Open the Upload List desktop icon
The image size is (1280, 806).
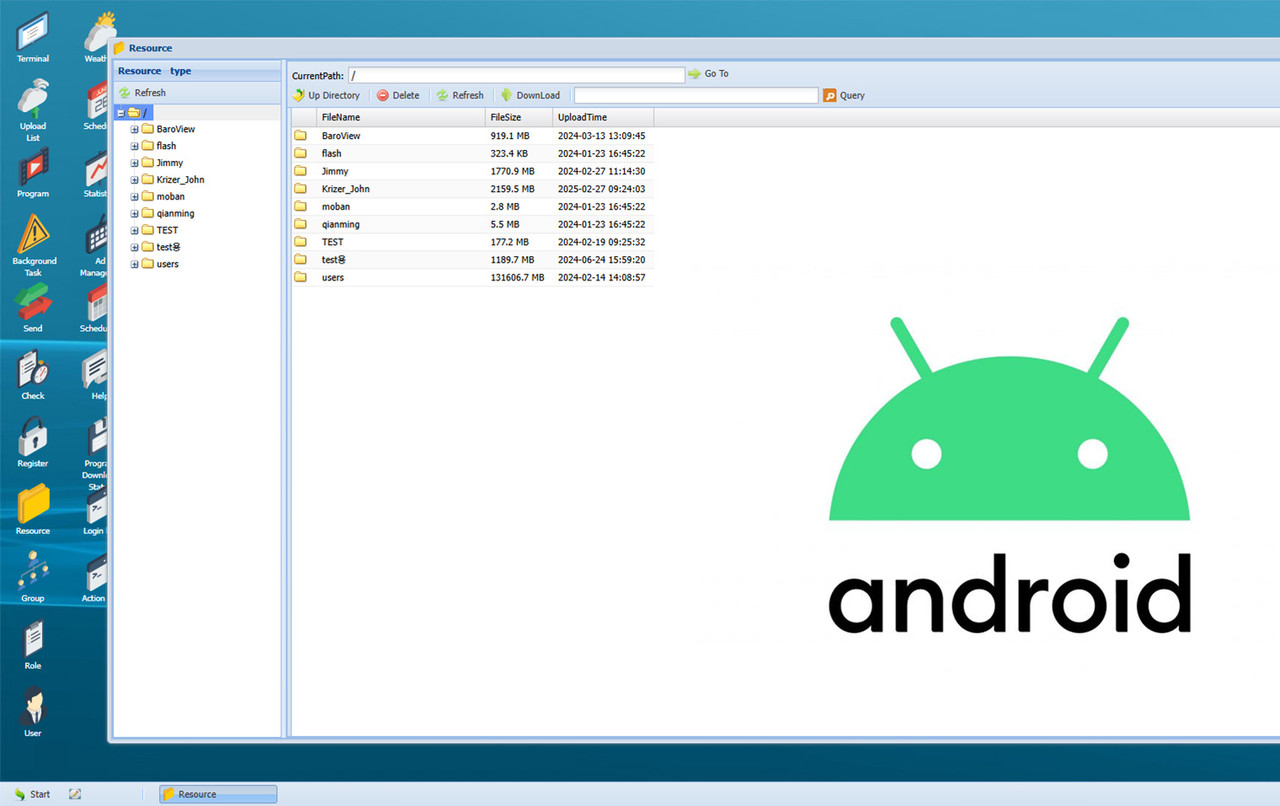point(33,110)
